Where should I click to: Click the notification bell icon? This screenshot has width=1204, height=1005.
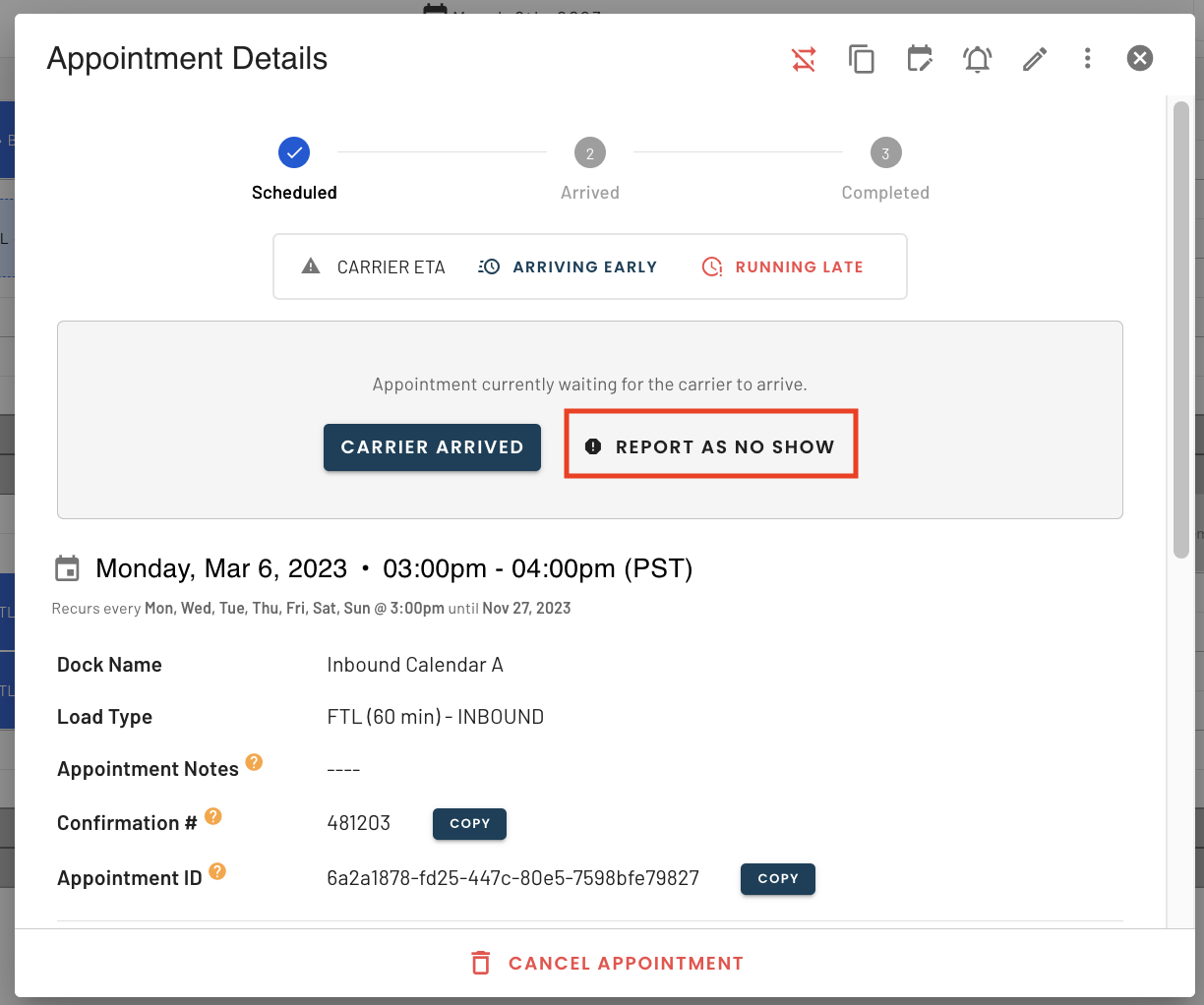click(x=977, y=59)
